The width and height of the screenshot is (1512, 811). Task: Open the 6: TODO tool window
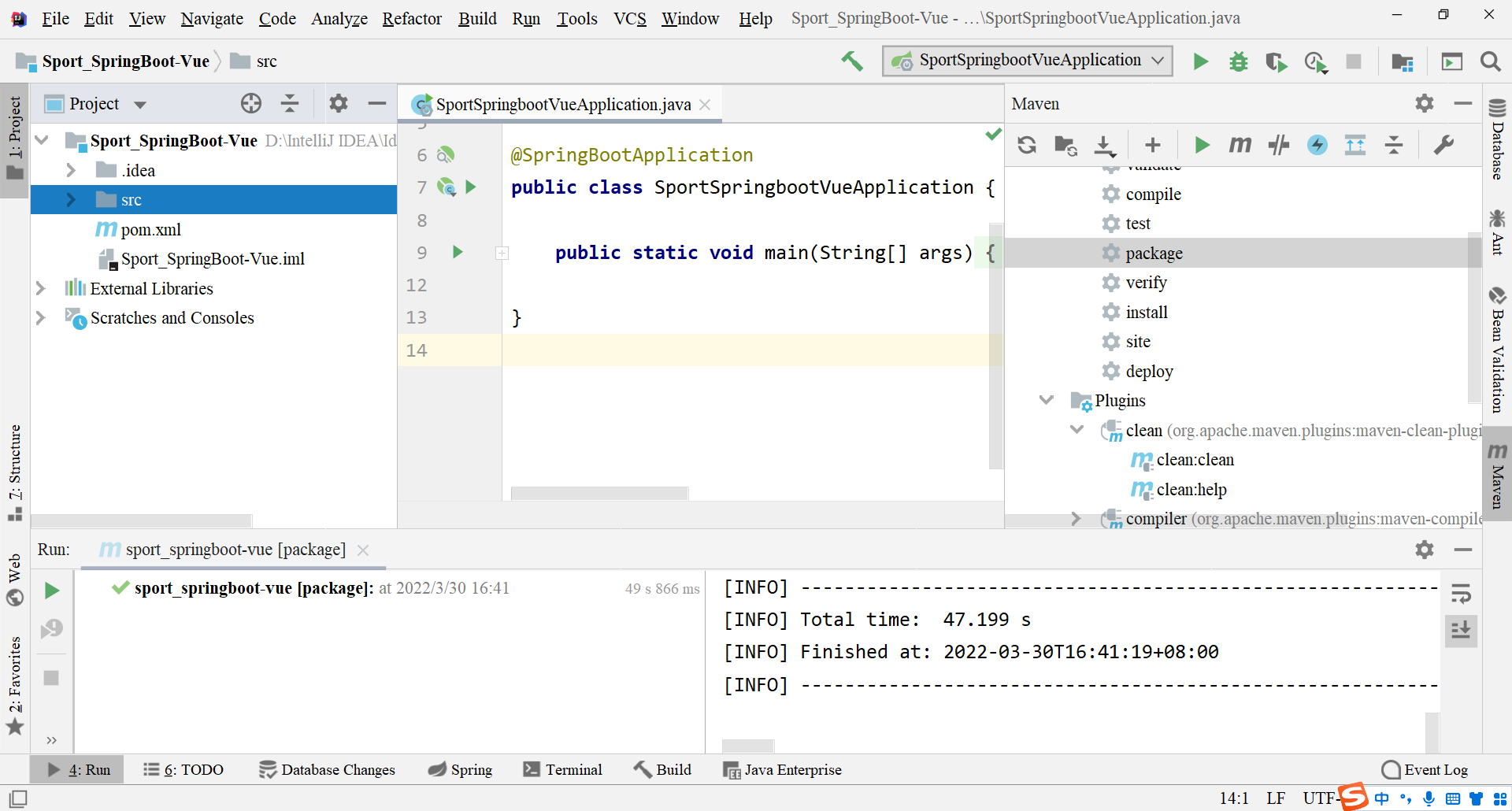click(x=183, y=769)
